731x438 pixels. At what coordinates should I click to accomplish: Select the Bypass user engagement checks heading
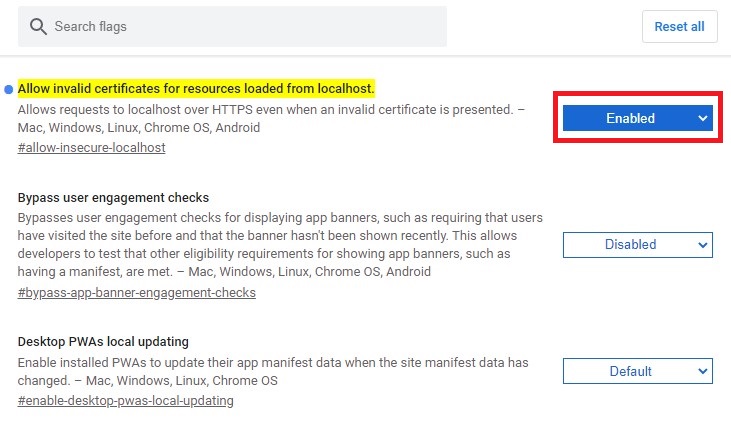[x=113, y=198]
